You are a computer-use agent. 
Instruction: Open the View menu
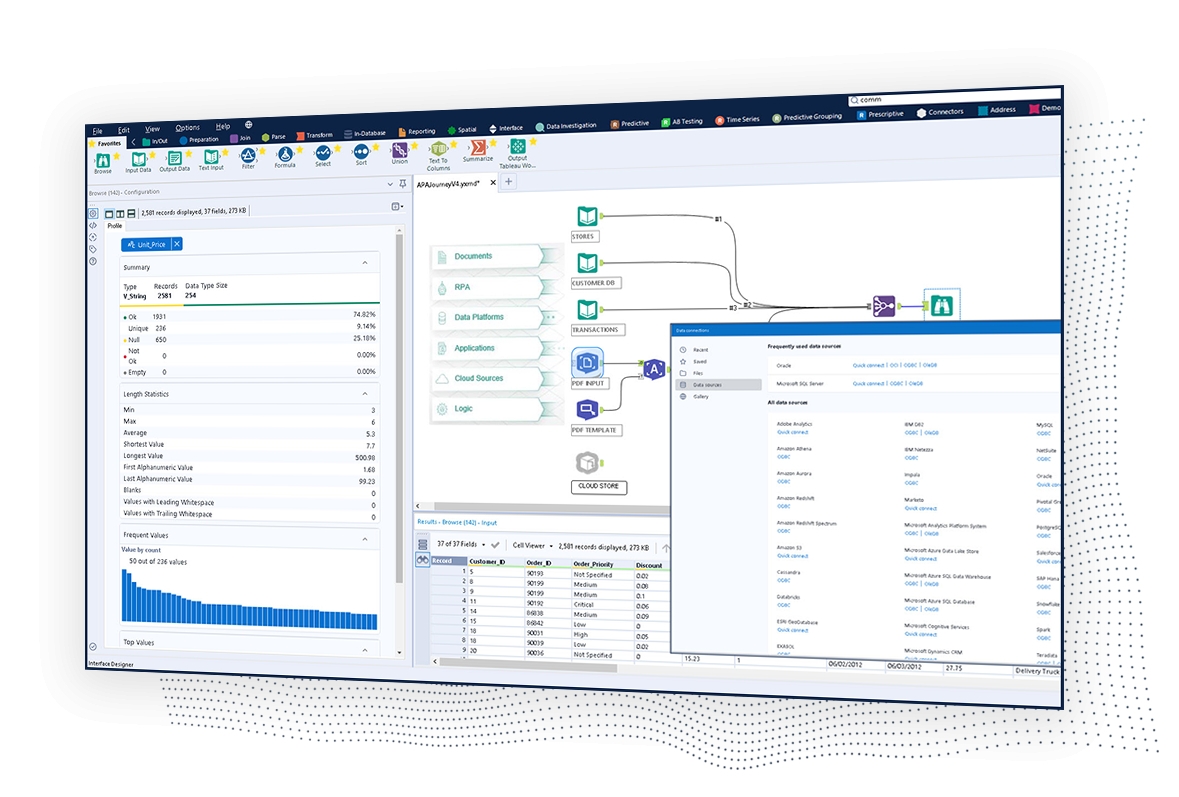point(152,129)
